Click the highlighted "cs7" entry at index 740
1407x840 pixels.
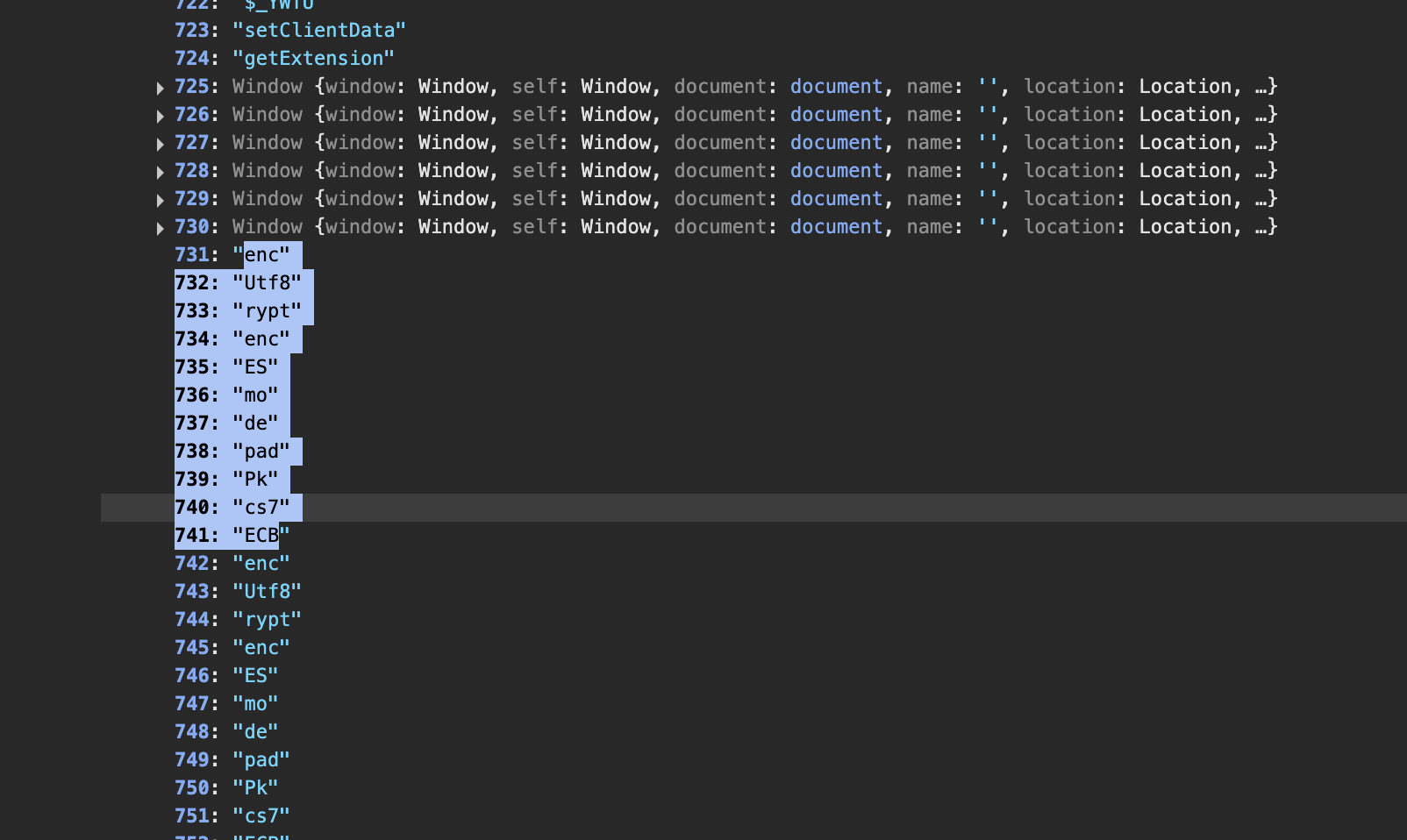[x=261, y=508]
